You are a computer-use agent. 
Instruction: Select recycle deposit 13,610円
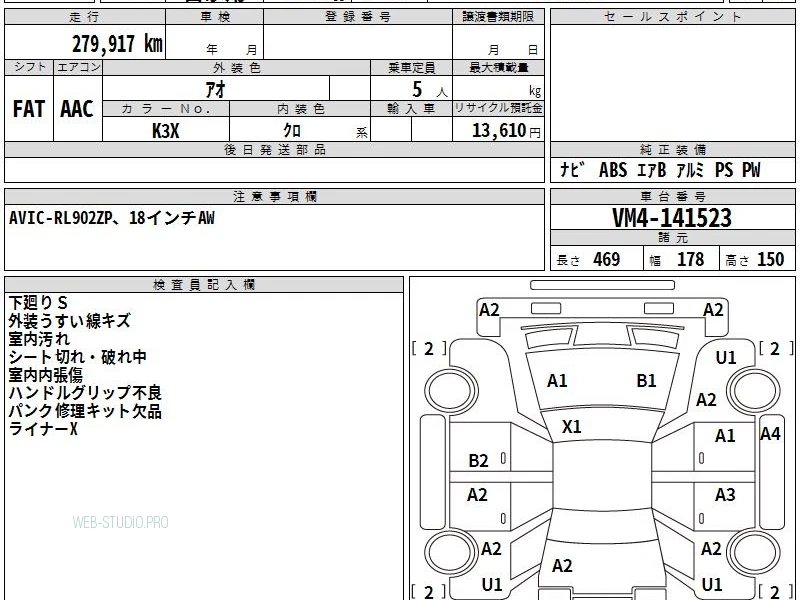(506, 131)
